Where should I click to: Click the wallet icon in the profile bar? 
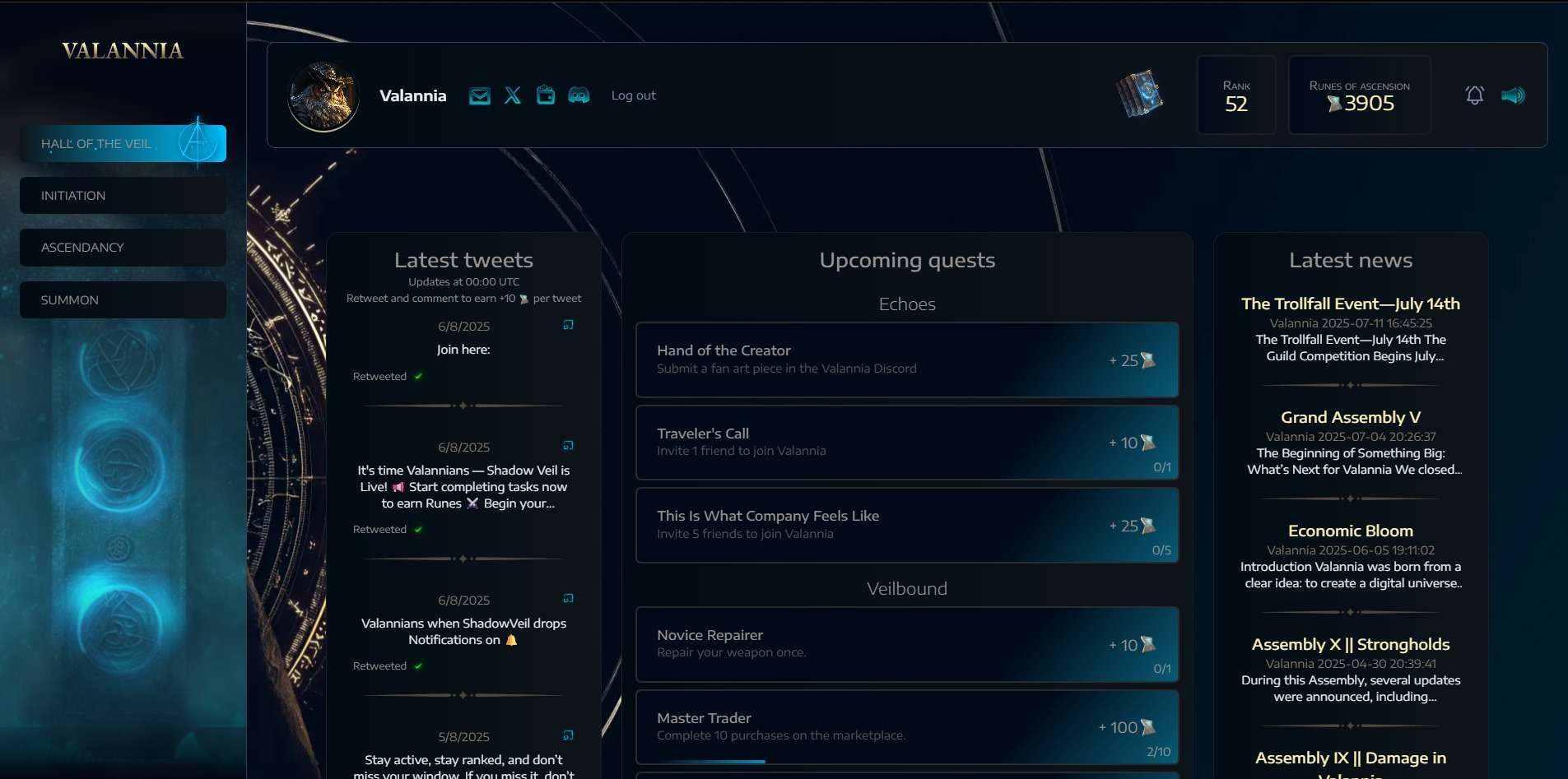546,95
